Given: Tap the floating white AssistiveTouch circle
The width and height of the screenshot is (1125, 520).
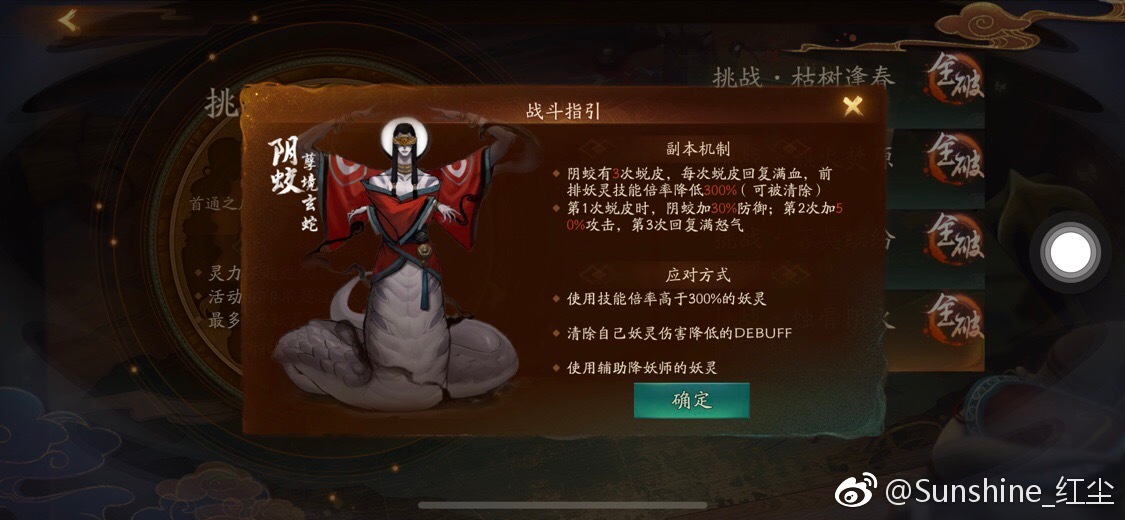Looking at the screenshot, I should click(1070, 252).
